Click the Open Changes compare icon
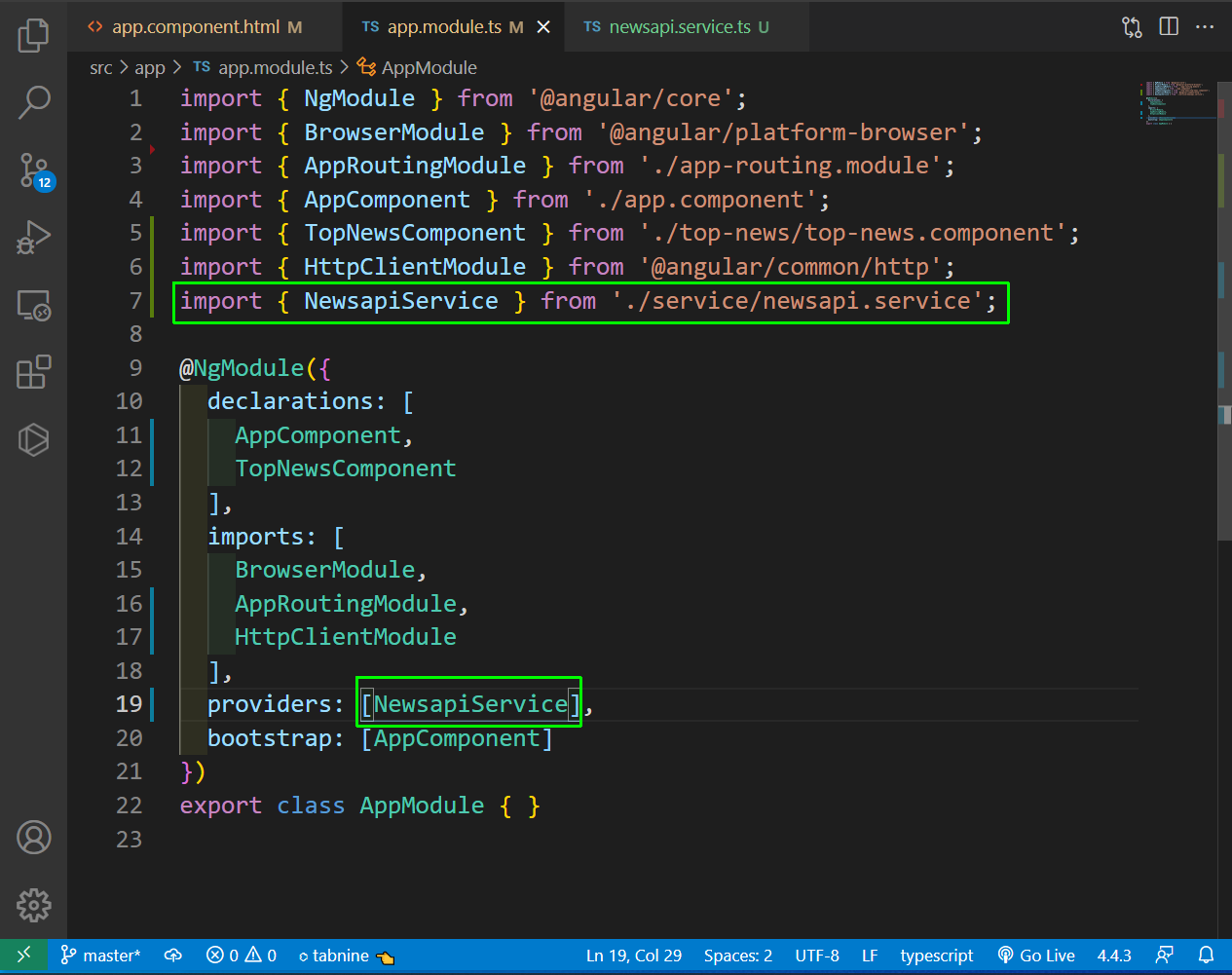 [1132, 27]
